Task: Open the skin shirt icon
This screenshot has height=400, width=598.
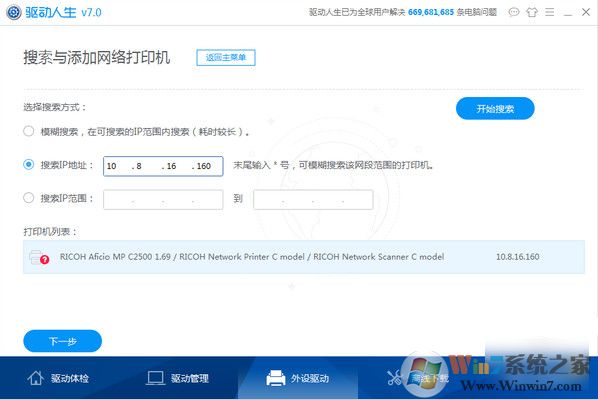Action: [532, 12]
